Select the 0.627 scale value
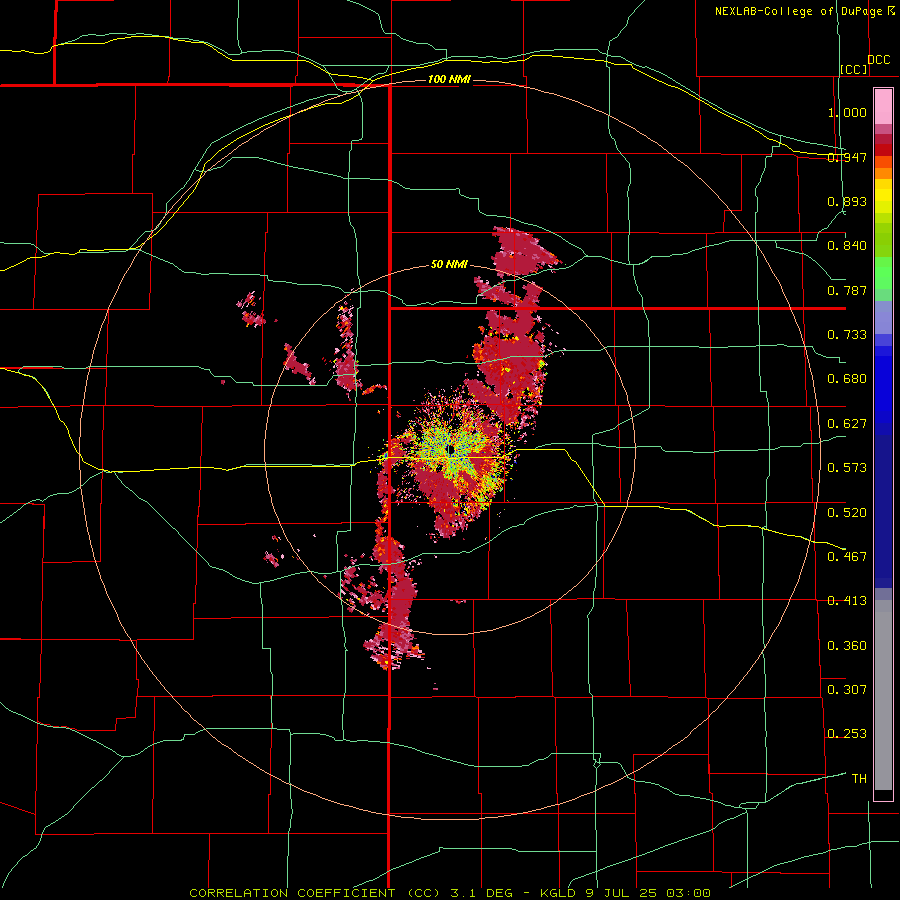Image resolution: width=900 pixels, height=900 pixels. click(x=847, y=424)
